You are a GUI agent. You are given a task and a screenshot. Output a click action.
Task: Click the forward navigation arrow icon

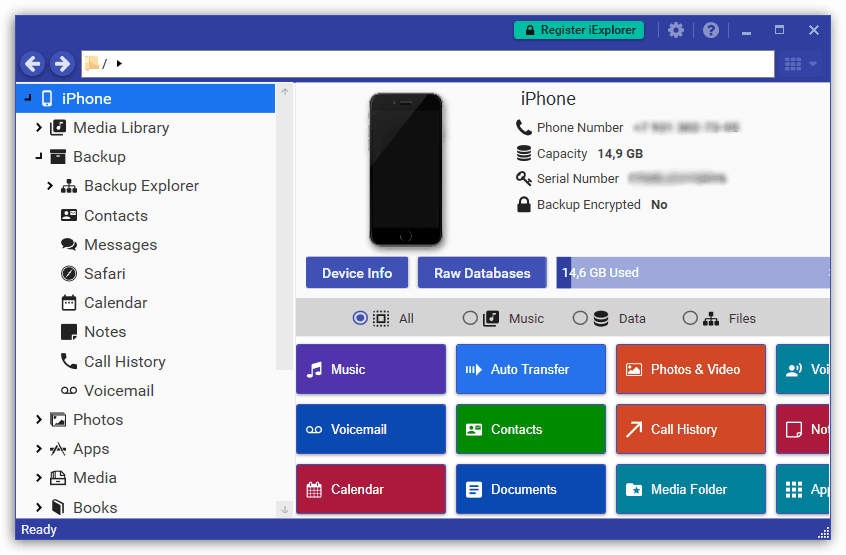(62, 64)
